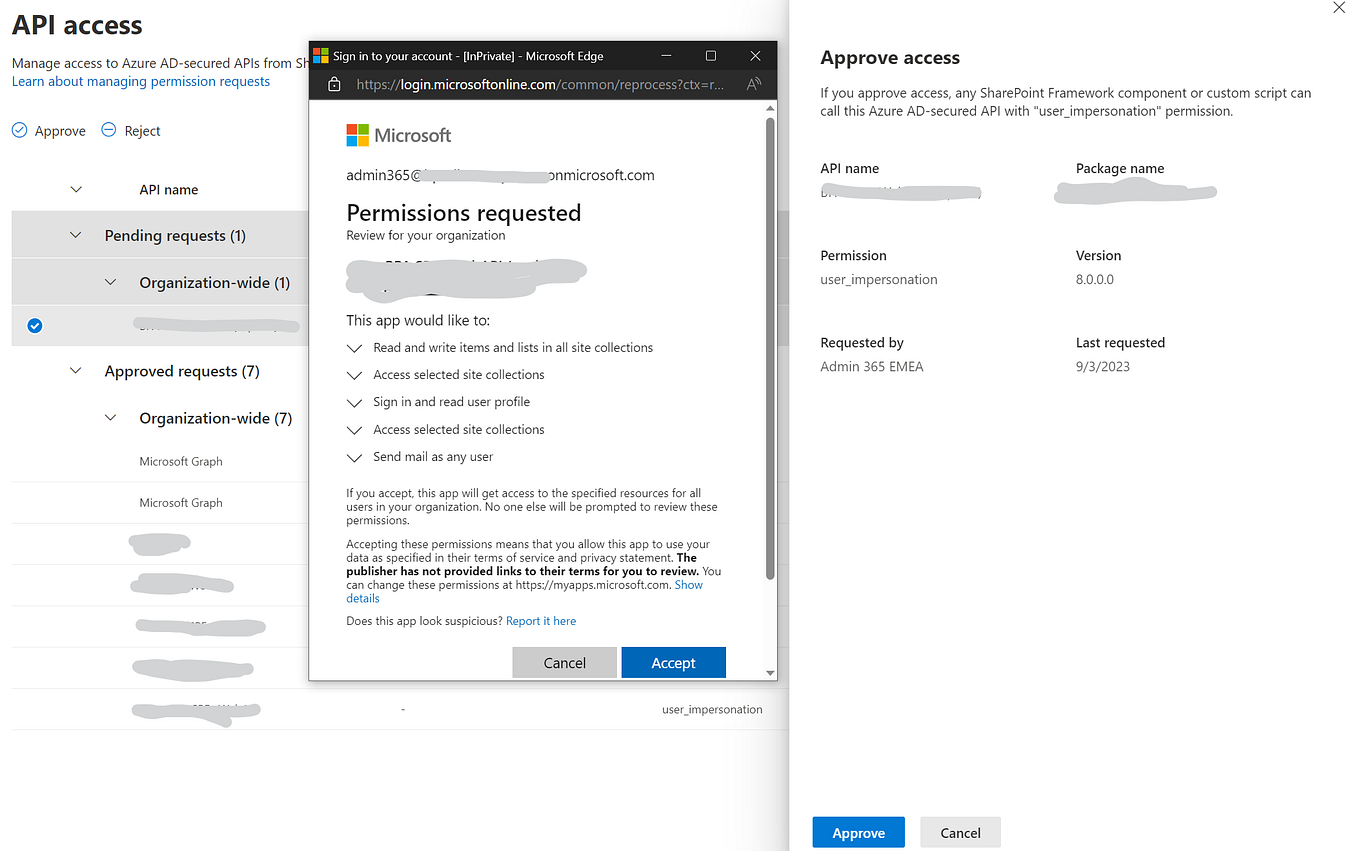
Task: Click the Microsoft Edge icon in the popup title bar
Action: tap(321, 55)
